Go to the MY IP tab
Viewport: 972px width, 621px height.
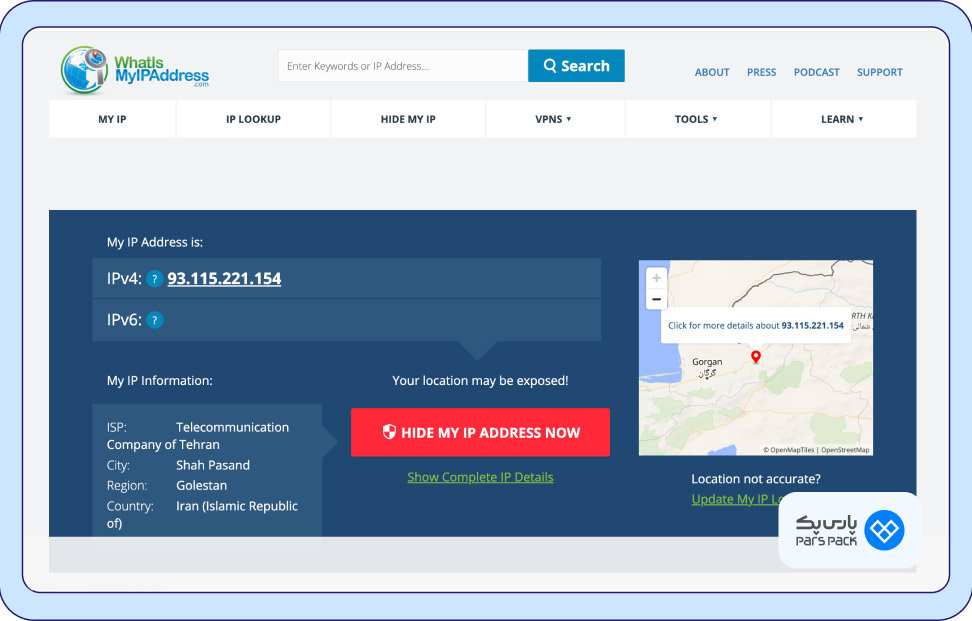click(x=112, y=119)
